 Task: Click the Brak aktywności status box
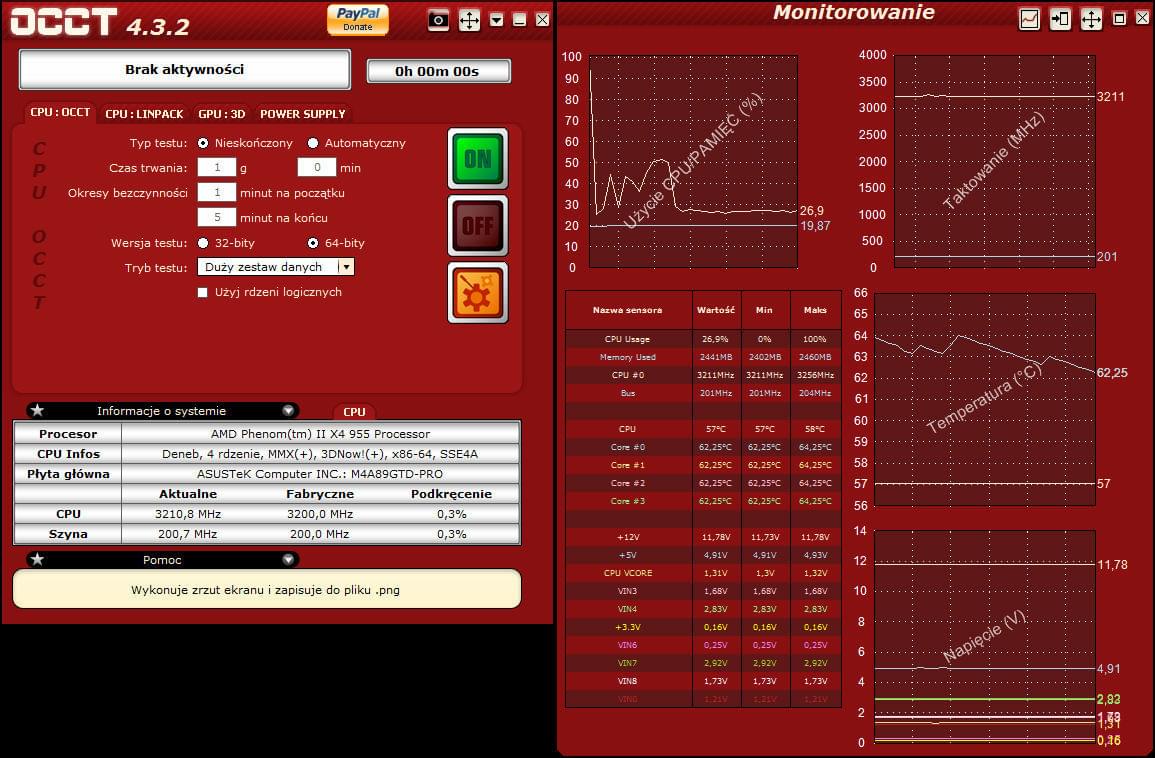184,69
